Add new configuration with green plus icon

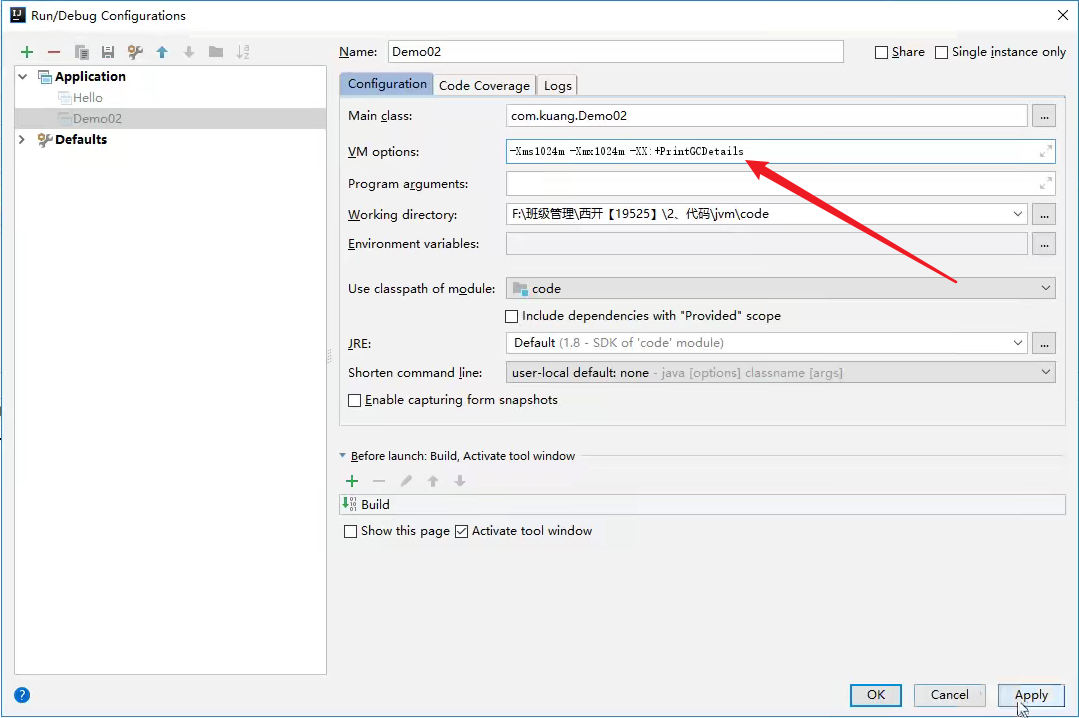(x=27, y=52)
